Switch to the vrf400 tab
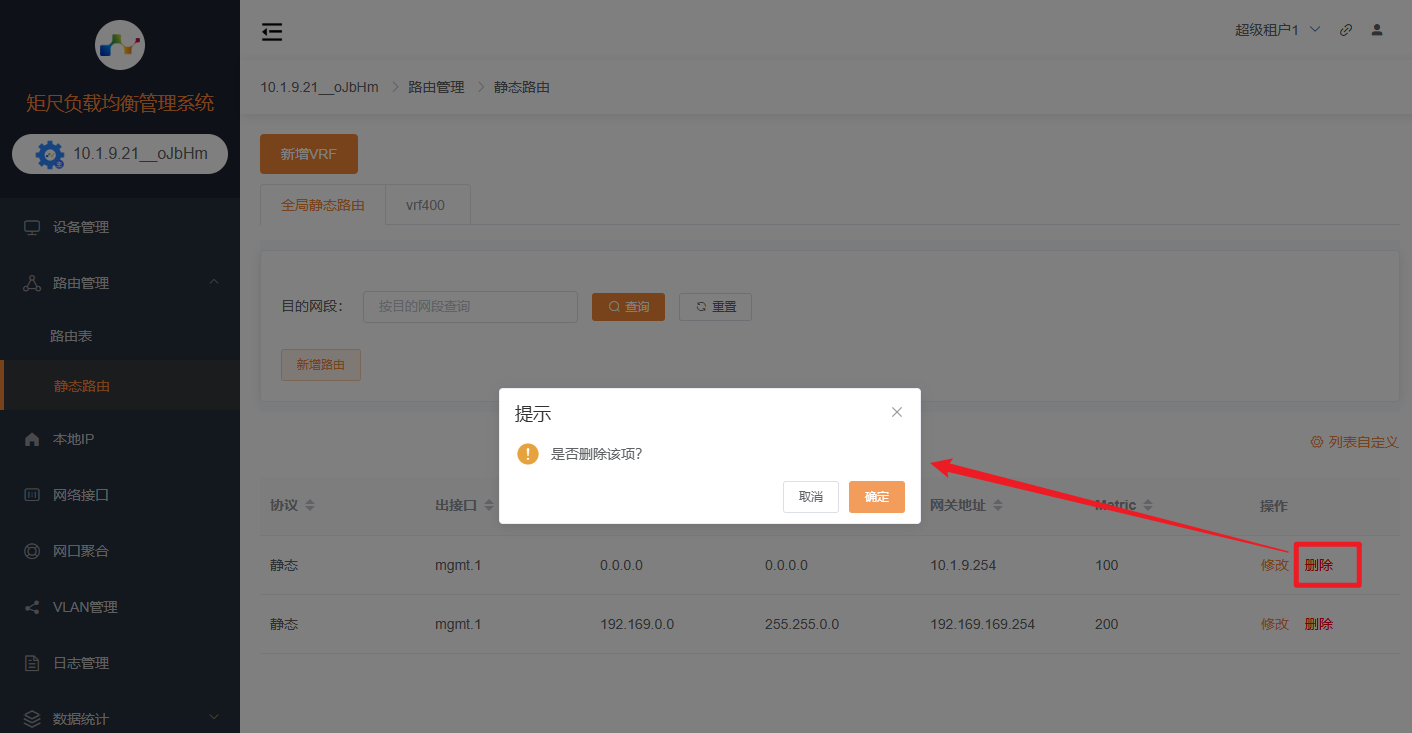Image resolution: width=1412 pixels, height=733 pixels. pos(426,204)
